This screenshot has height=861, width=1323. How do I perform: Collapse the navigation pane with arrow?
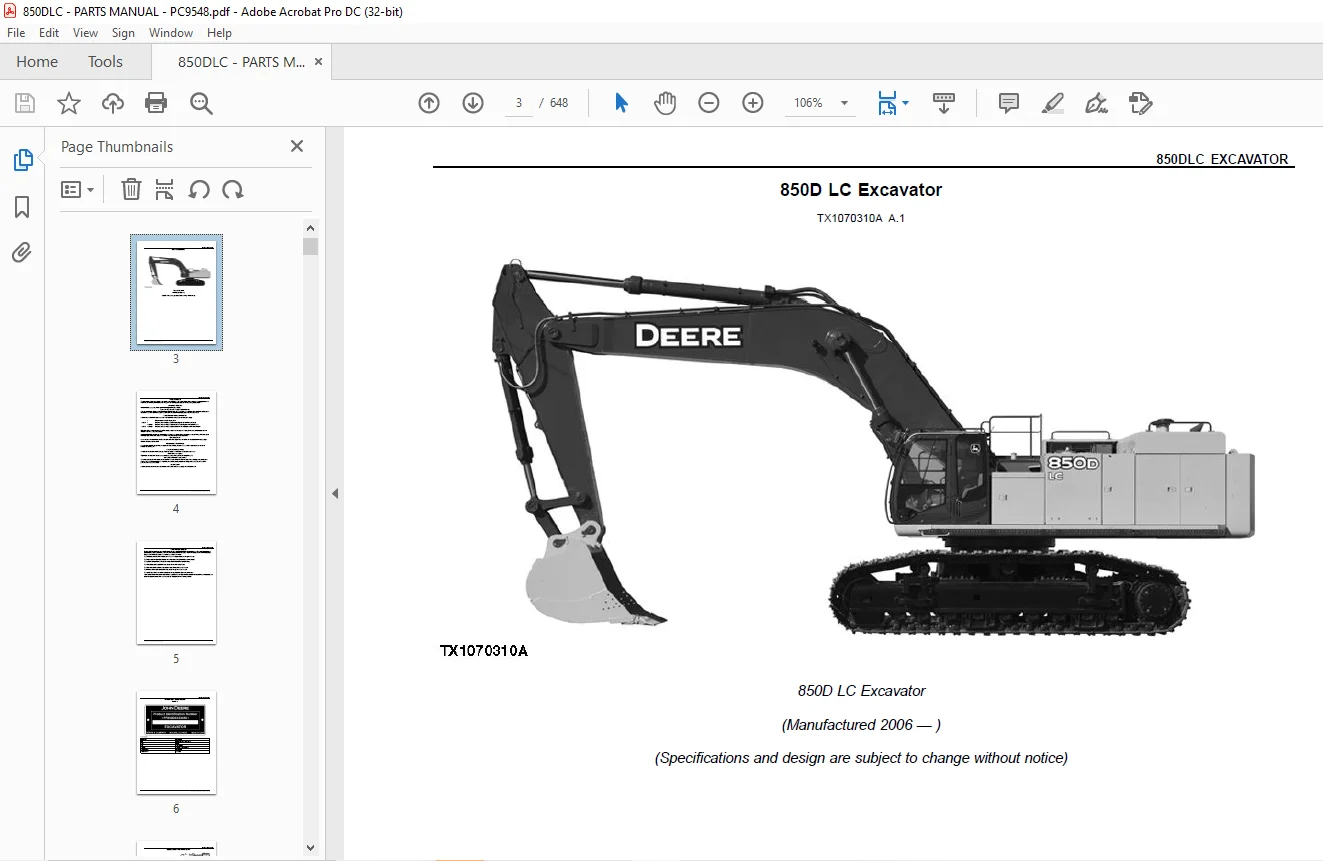pos(335,493)
